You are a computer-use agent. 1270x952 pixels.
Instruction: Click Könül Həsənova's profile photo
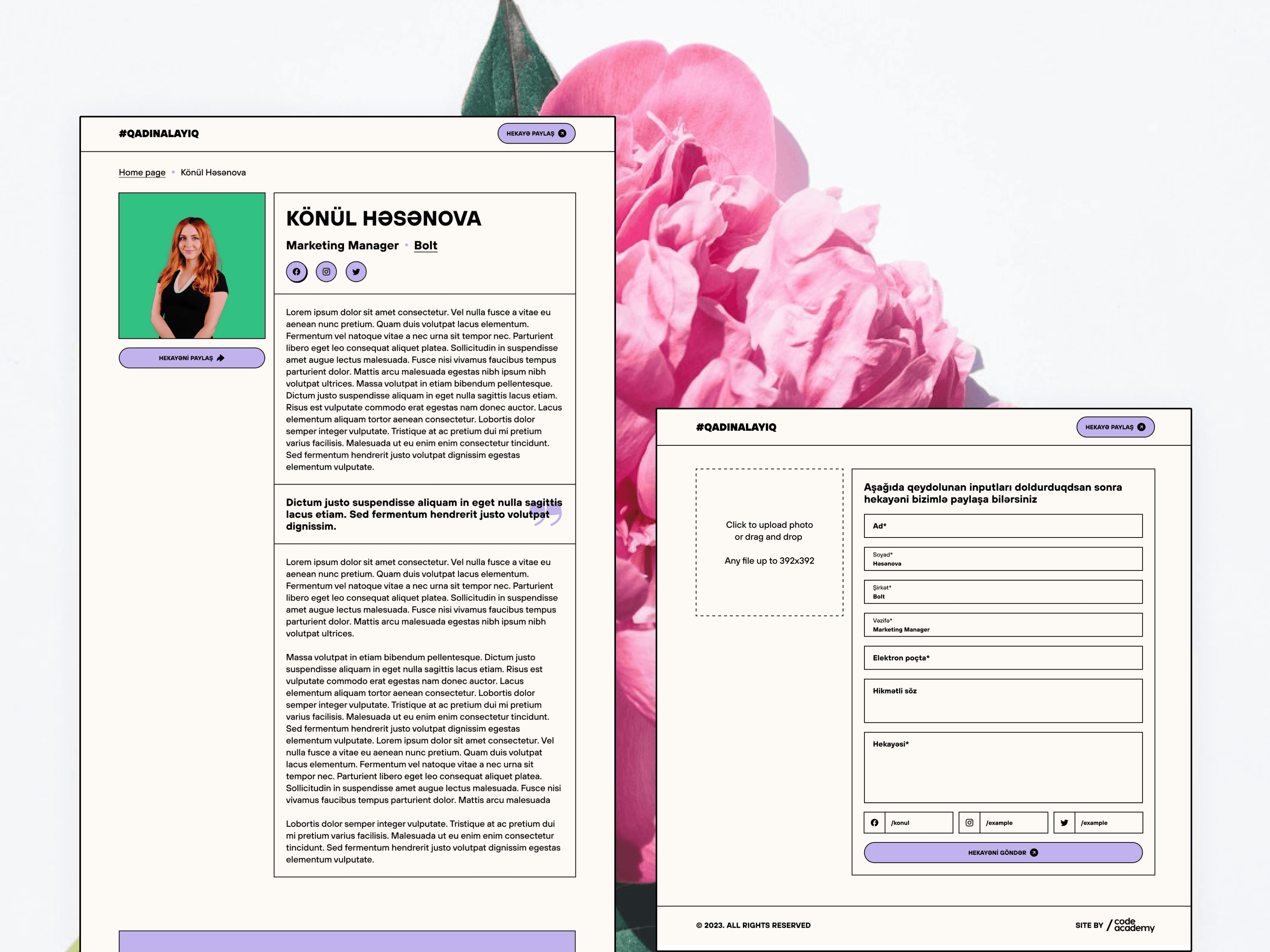192,266
